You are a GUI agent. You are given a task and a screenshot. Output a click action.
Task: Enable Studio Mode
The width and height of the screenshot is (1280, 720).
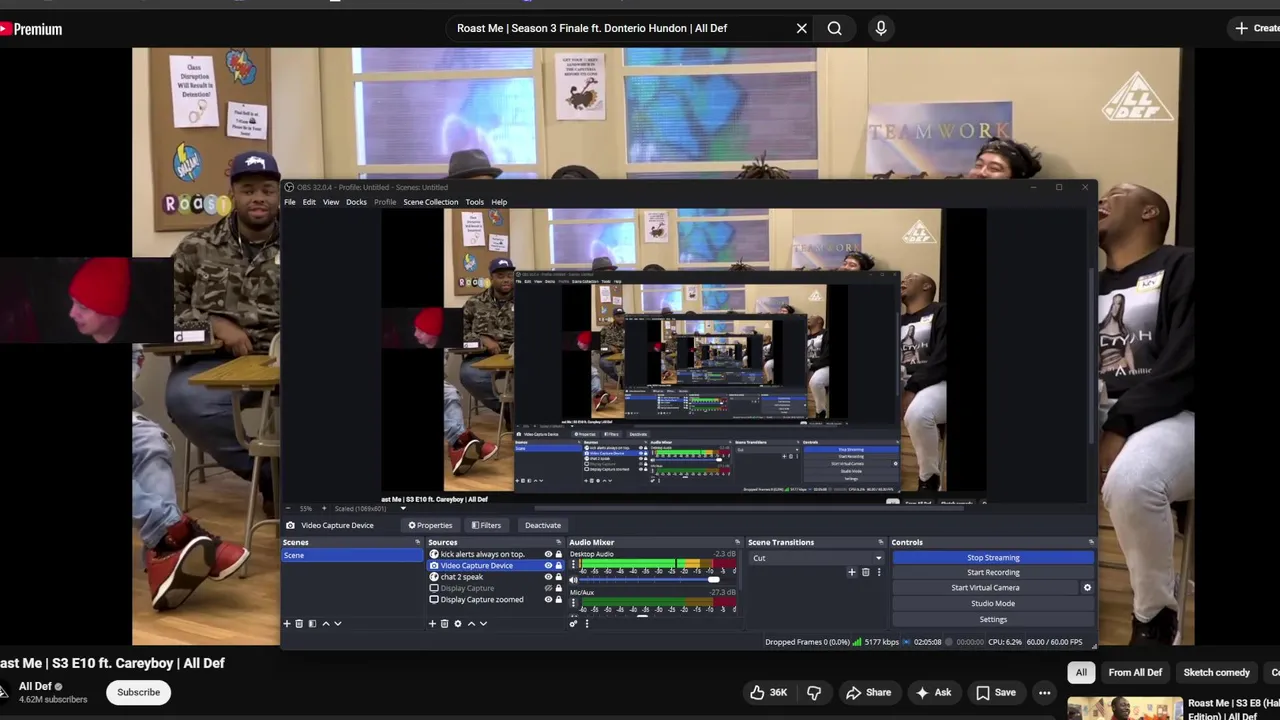coord(993,604)
